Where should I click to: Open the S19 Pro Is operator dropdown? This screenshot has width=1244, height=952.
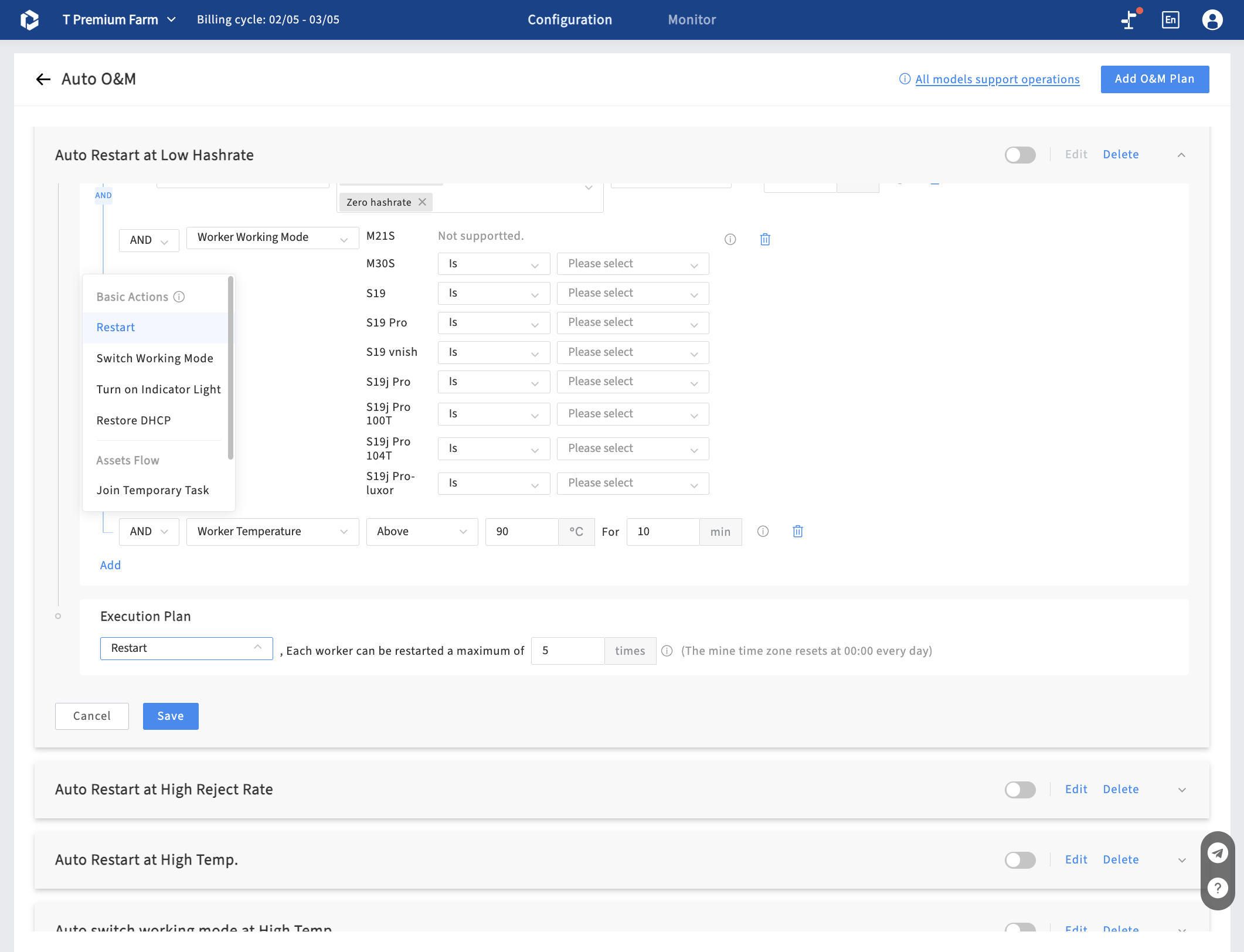tap(494, 322)
